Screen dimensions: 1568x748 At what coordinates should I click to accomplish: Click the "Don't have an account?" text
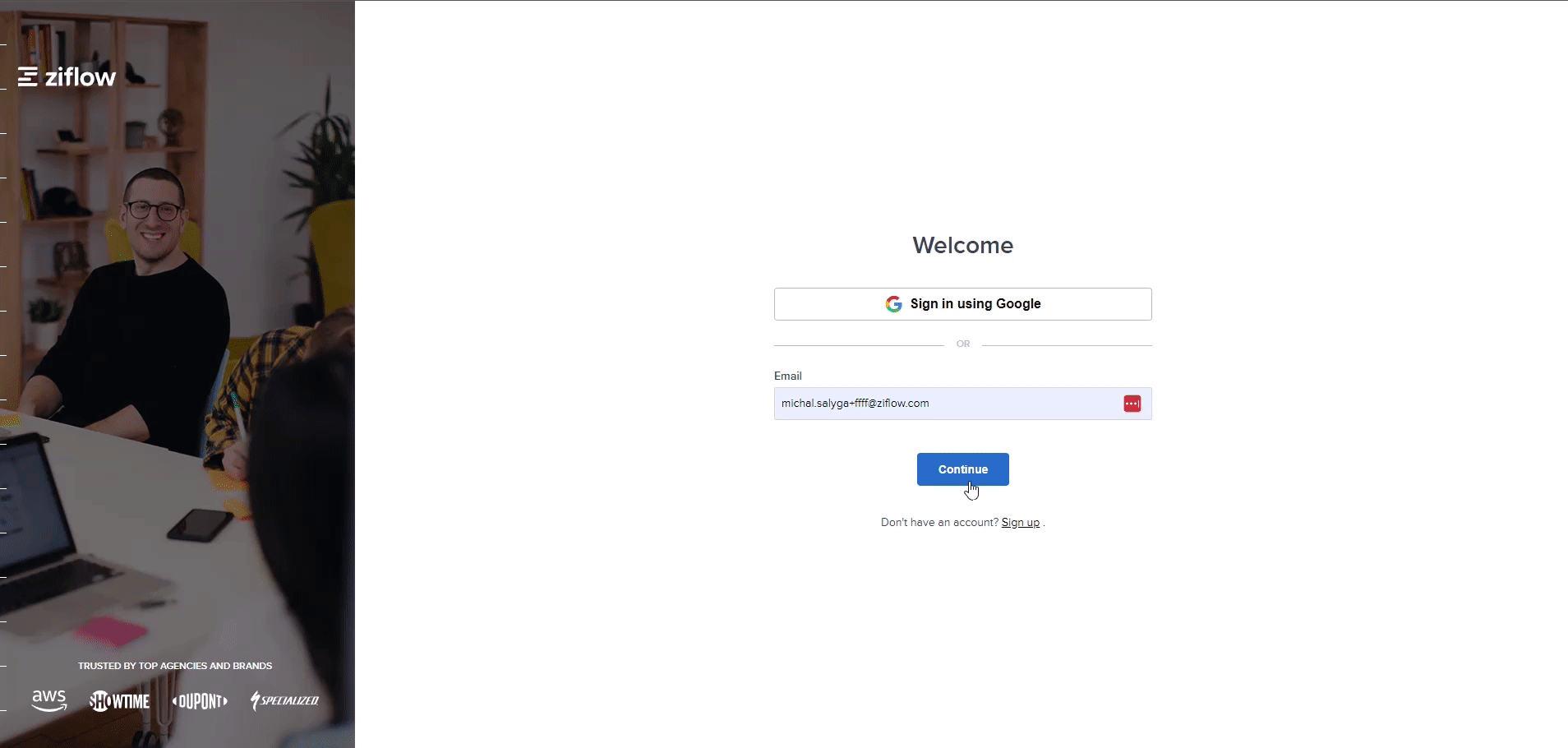point(939,523)
